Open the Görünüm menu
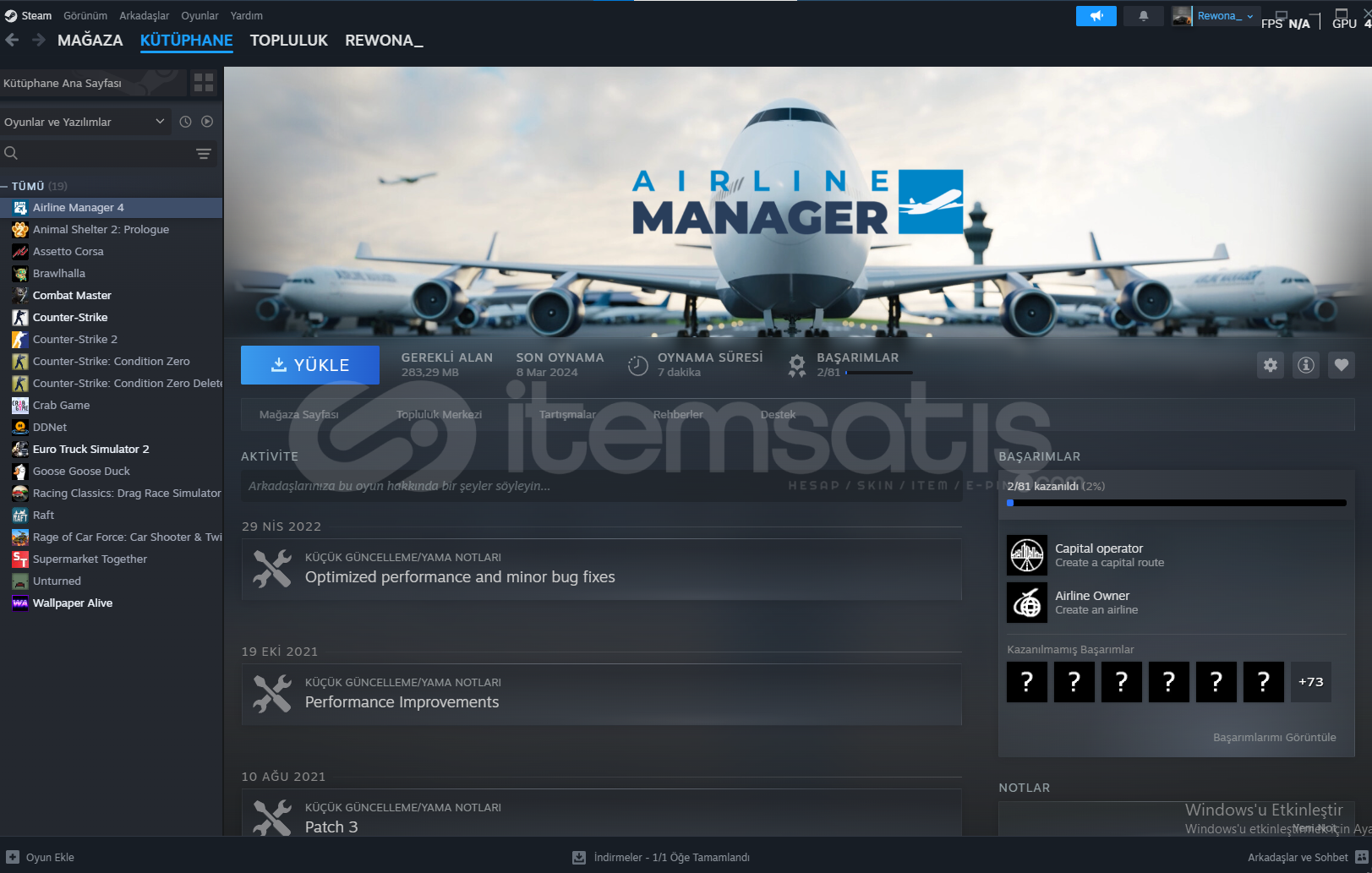This screenshot has height=873, width=1372. [85, 16]
